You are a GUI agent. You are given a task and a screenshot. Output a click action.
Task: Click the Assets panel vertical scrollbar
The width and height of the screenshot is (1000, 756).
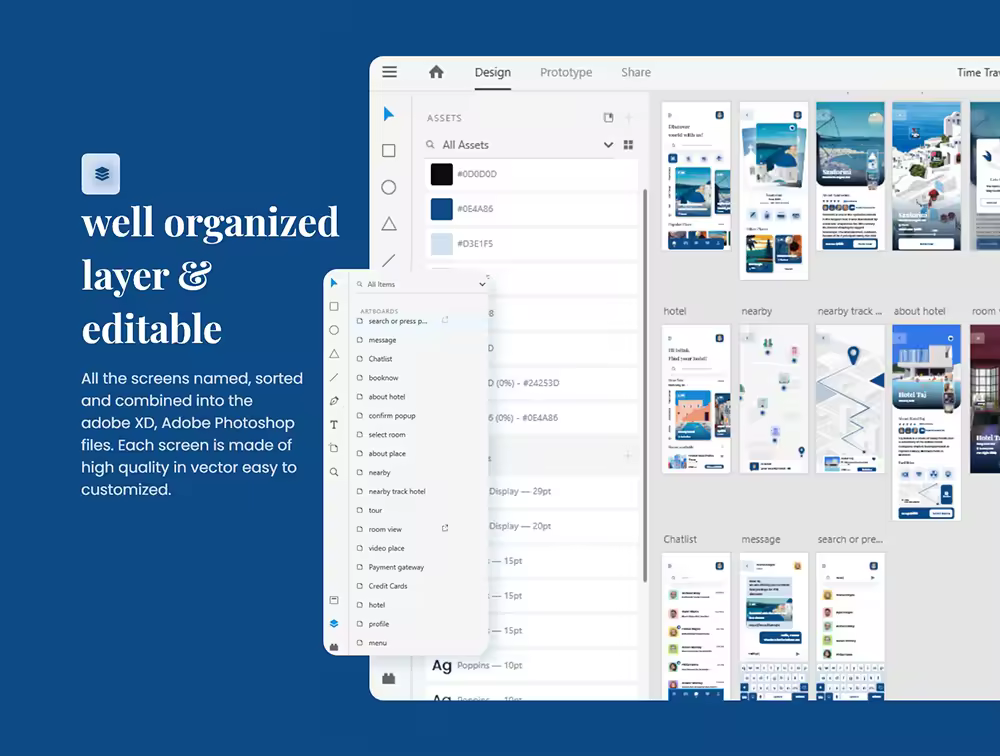tap(645, 385)
